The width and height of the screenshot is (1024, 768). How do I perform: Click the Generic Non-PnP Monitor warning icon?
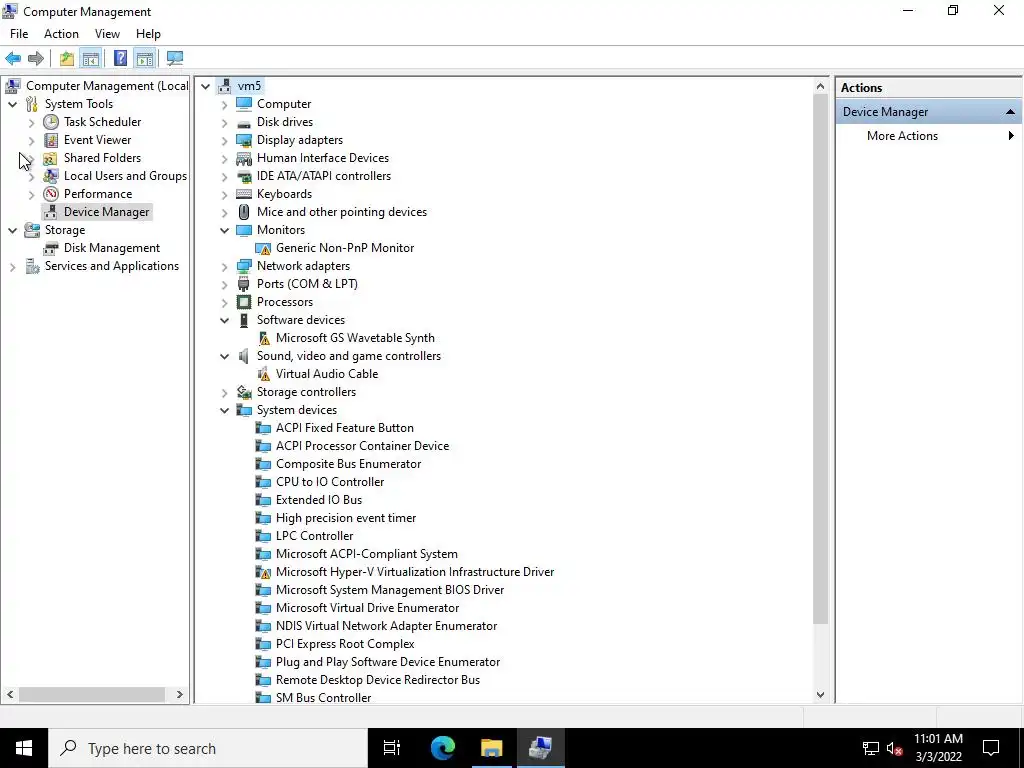click(263, 248)
